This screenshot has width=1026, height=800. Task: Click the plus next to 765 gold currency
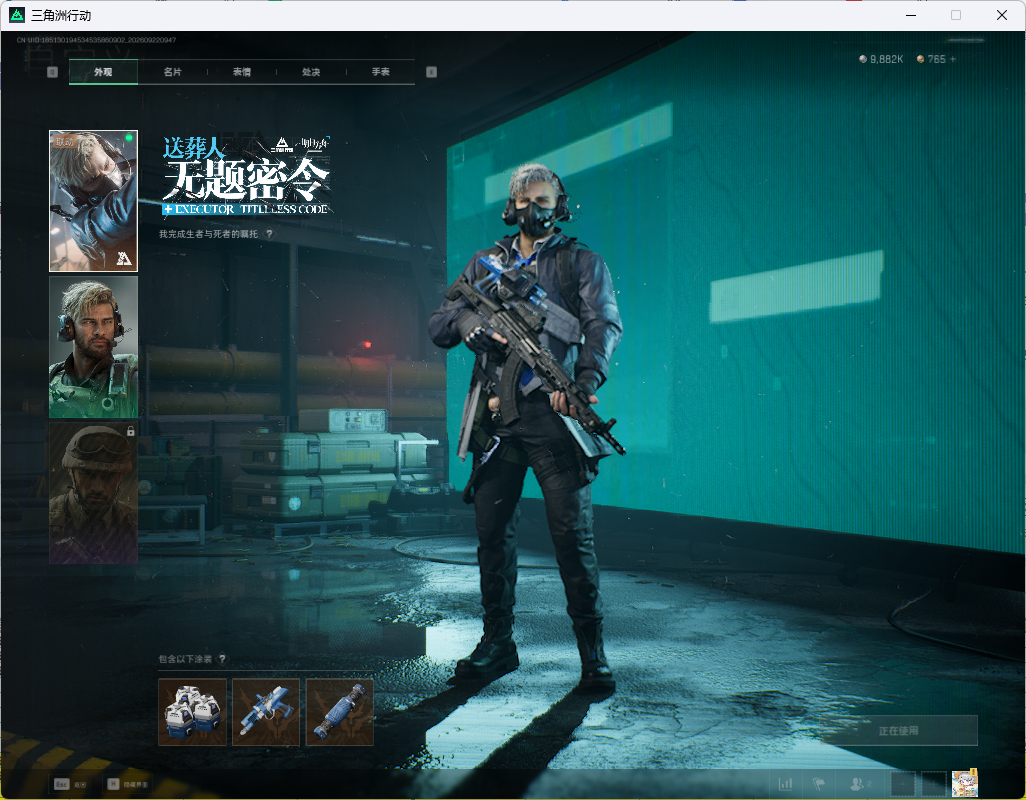(953, 59)
